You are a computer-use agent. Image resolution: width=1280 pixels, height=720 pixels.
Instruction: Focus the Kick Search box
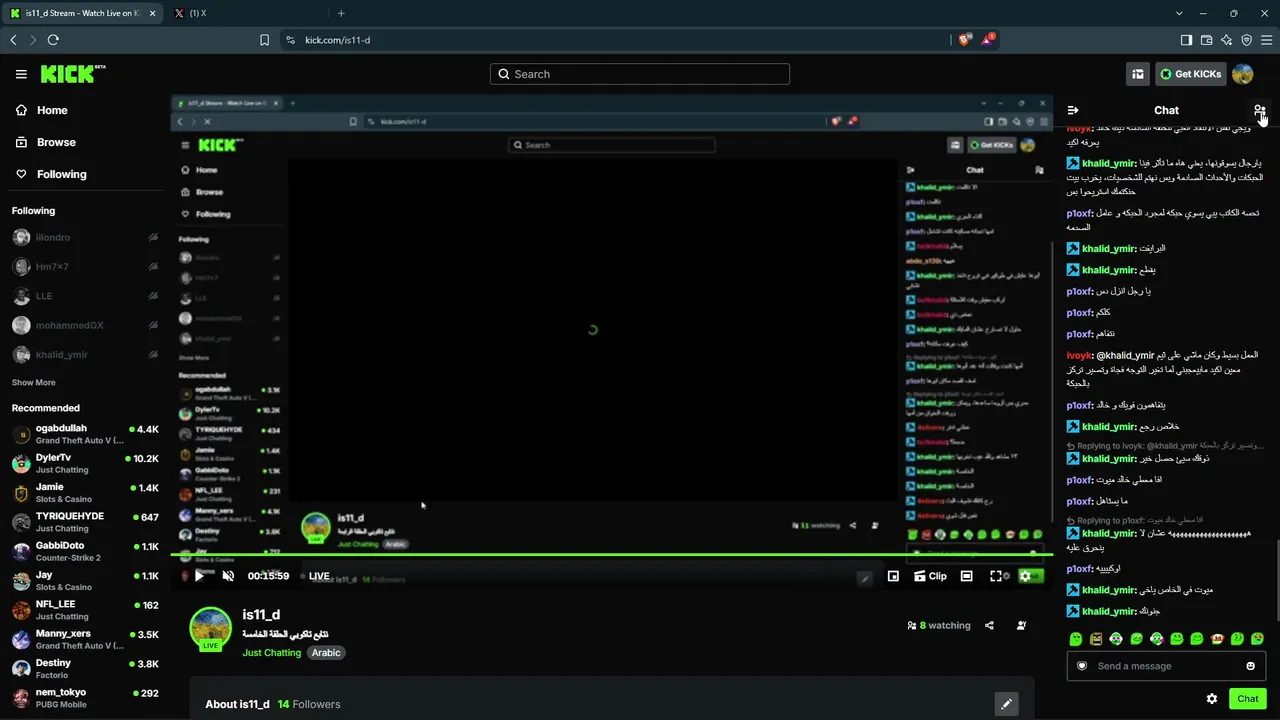click(x=640, y=74)
